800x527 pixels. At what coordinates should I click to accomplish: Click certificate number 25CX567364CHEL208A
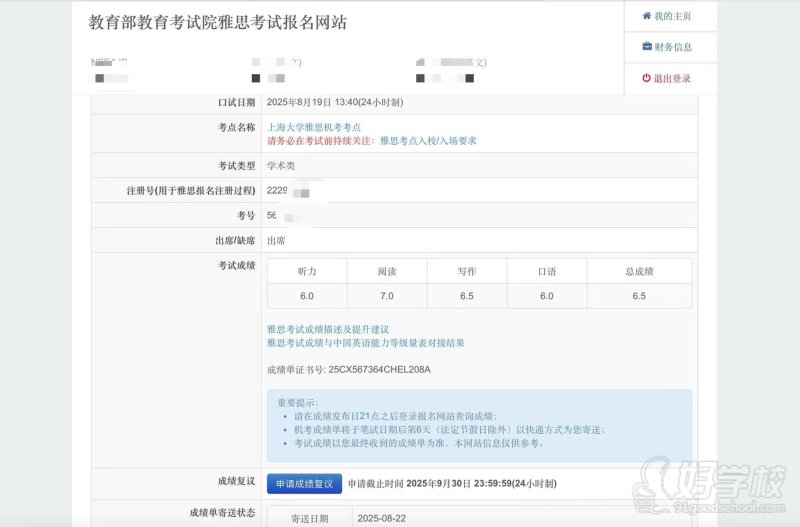pos(379,369)
